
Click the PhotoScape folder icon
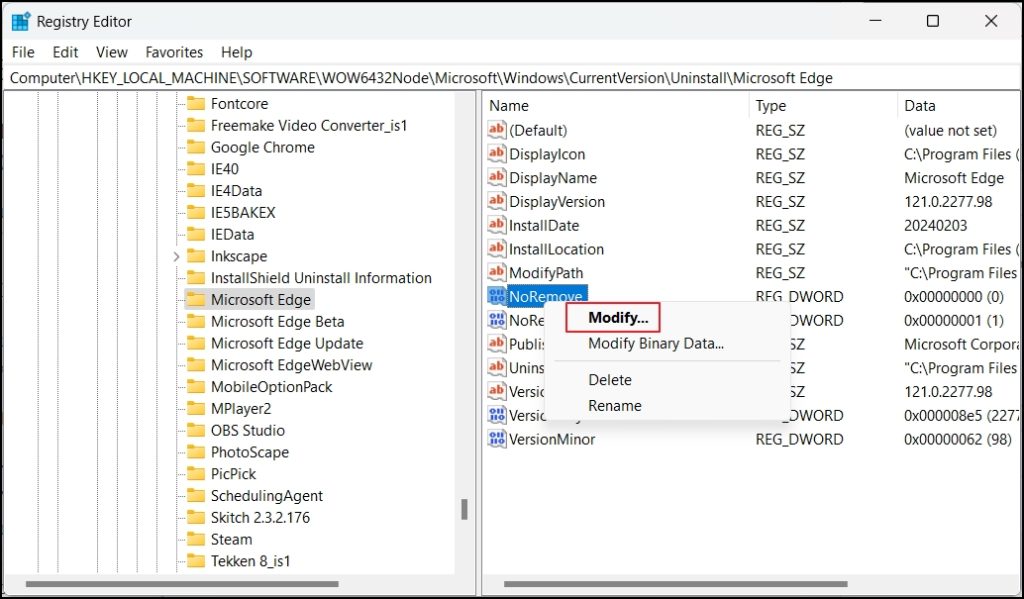(x=196, y=452)
